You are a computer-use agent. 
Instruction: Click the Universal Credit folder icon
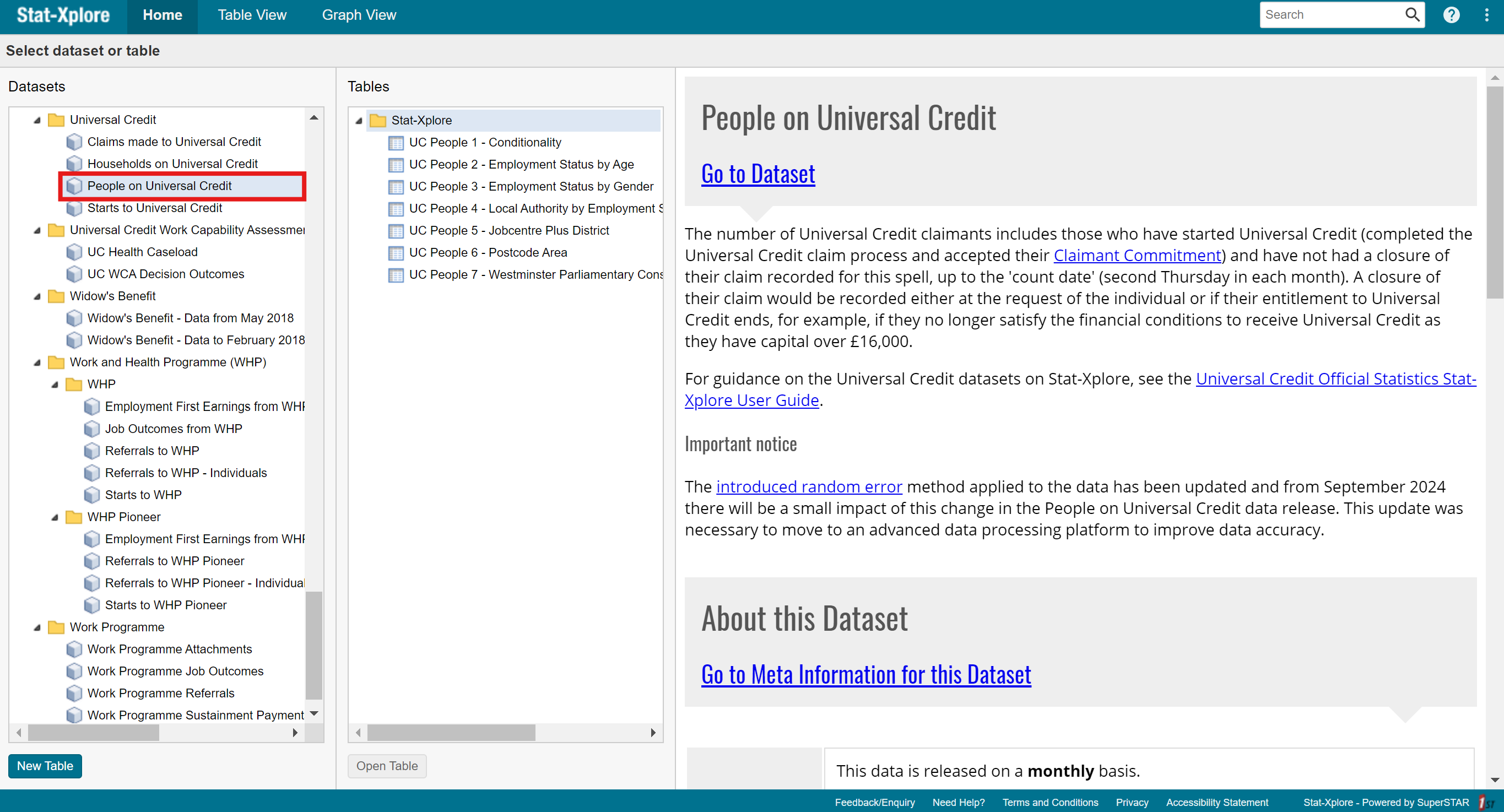point(56,120)
